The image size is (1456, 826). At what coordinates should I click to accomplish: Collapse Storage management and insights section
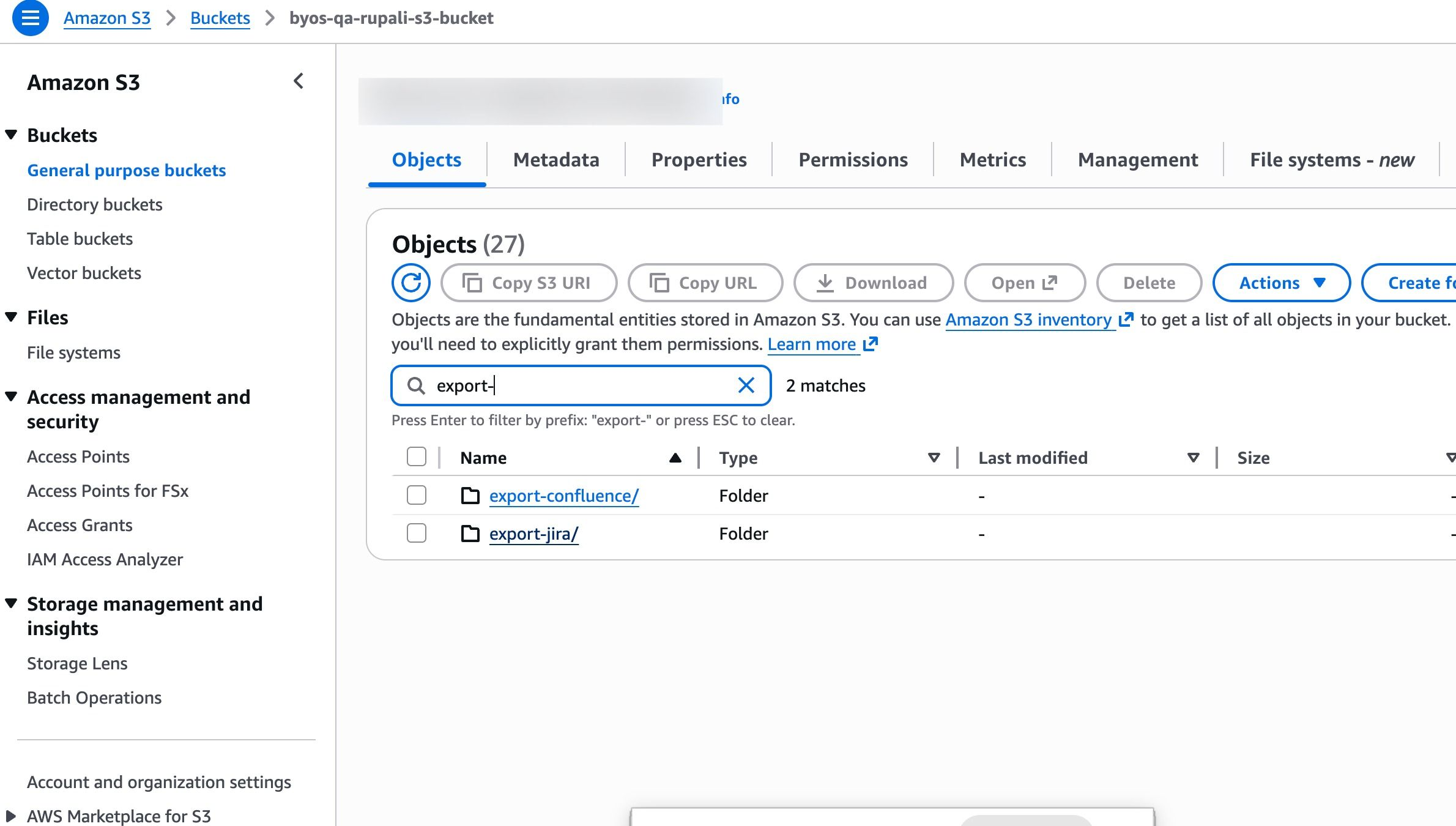(x=11, y=603)
